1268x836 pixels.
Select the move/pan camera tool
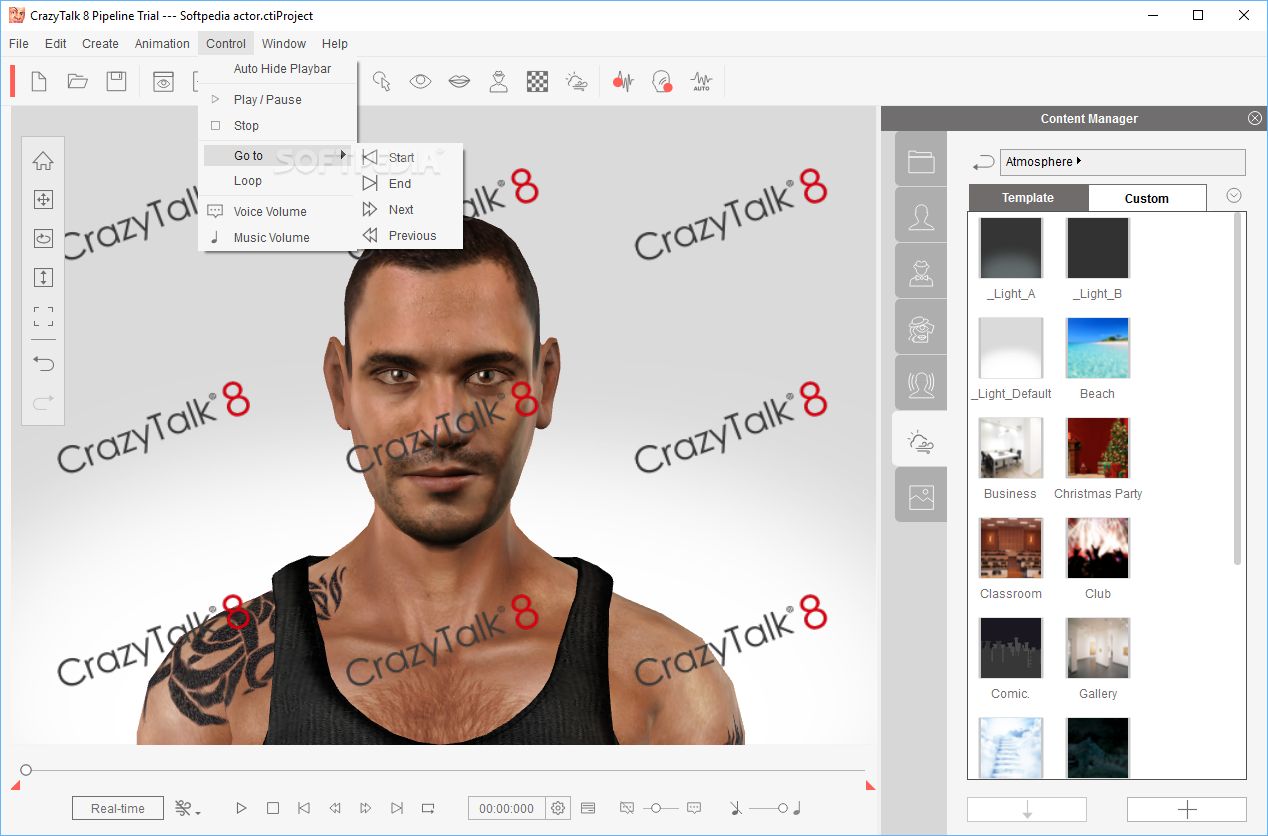click(43, 200)
